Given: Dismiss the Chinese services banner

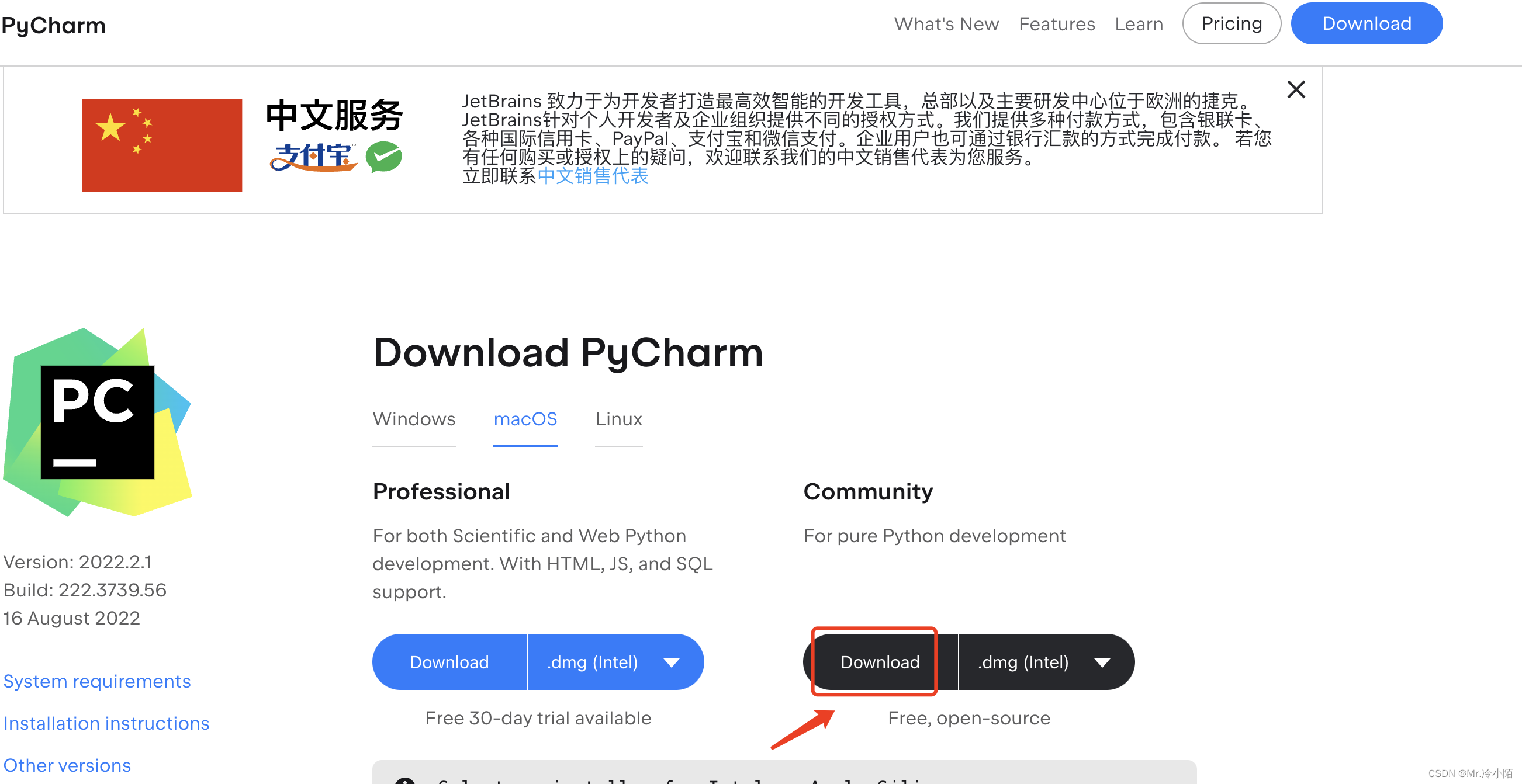Looking at the screenshot, I should 1296,90.
